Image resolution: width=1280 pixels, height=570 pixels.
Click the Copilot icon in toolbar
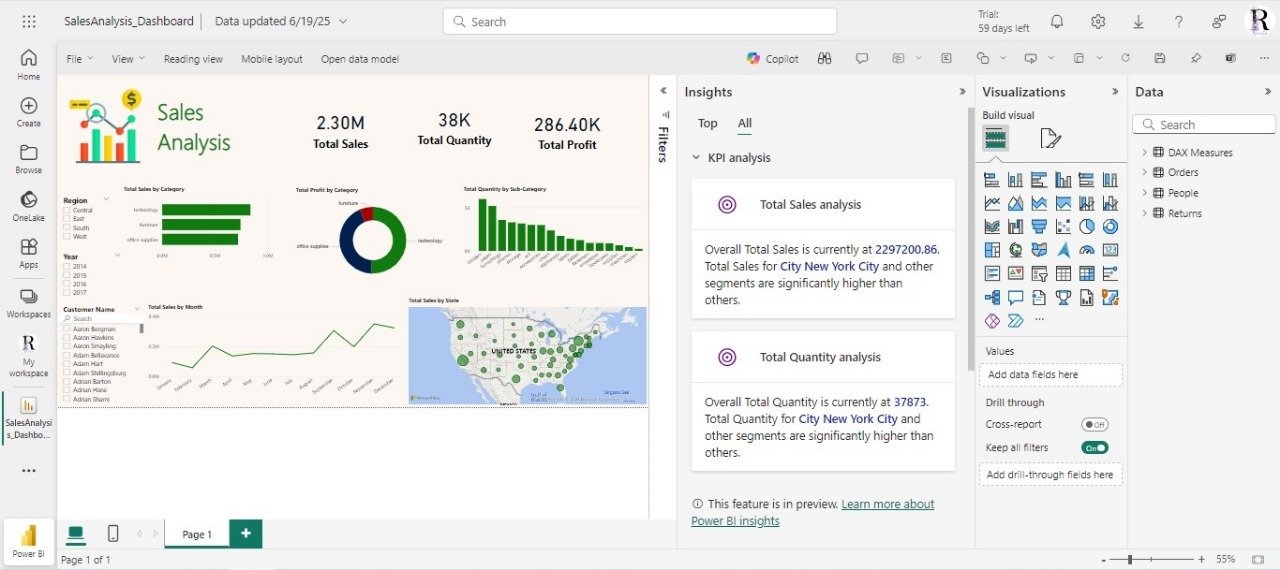771,59
